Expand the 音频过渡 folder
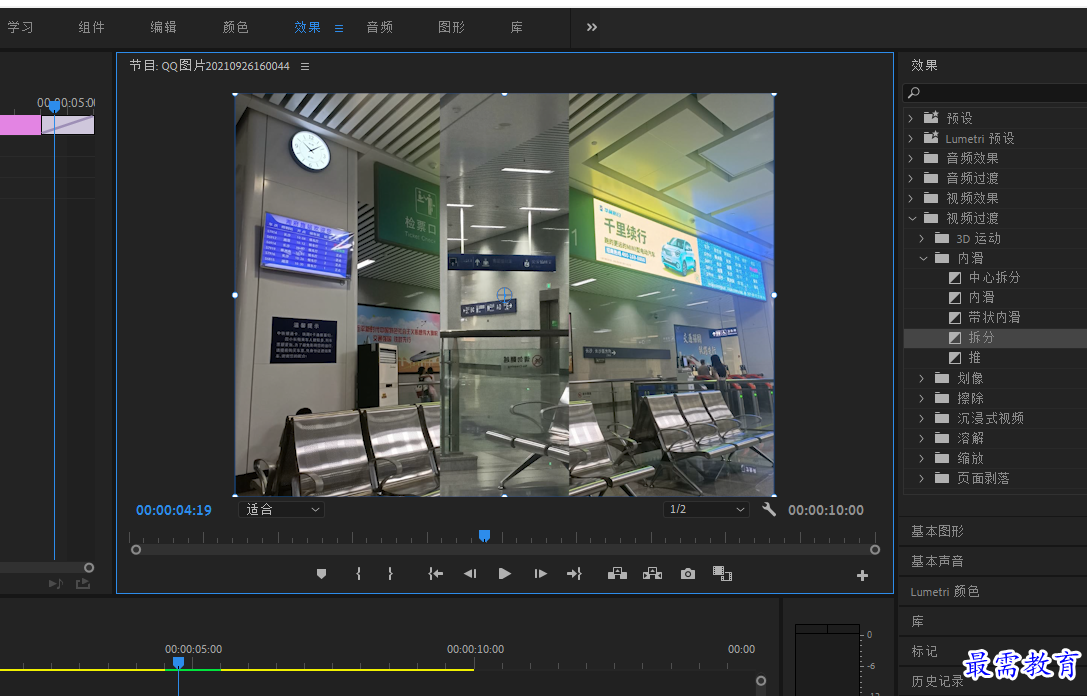 (911, 178)
